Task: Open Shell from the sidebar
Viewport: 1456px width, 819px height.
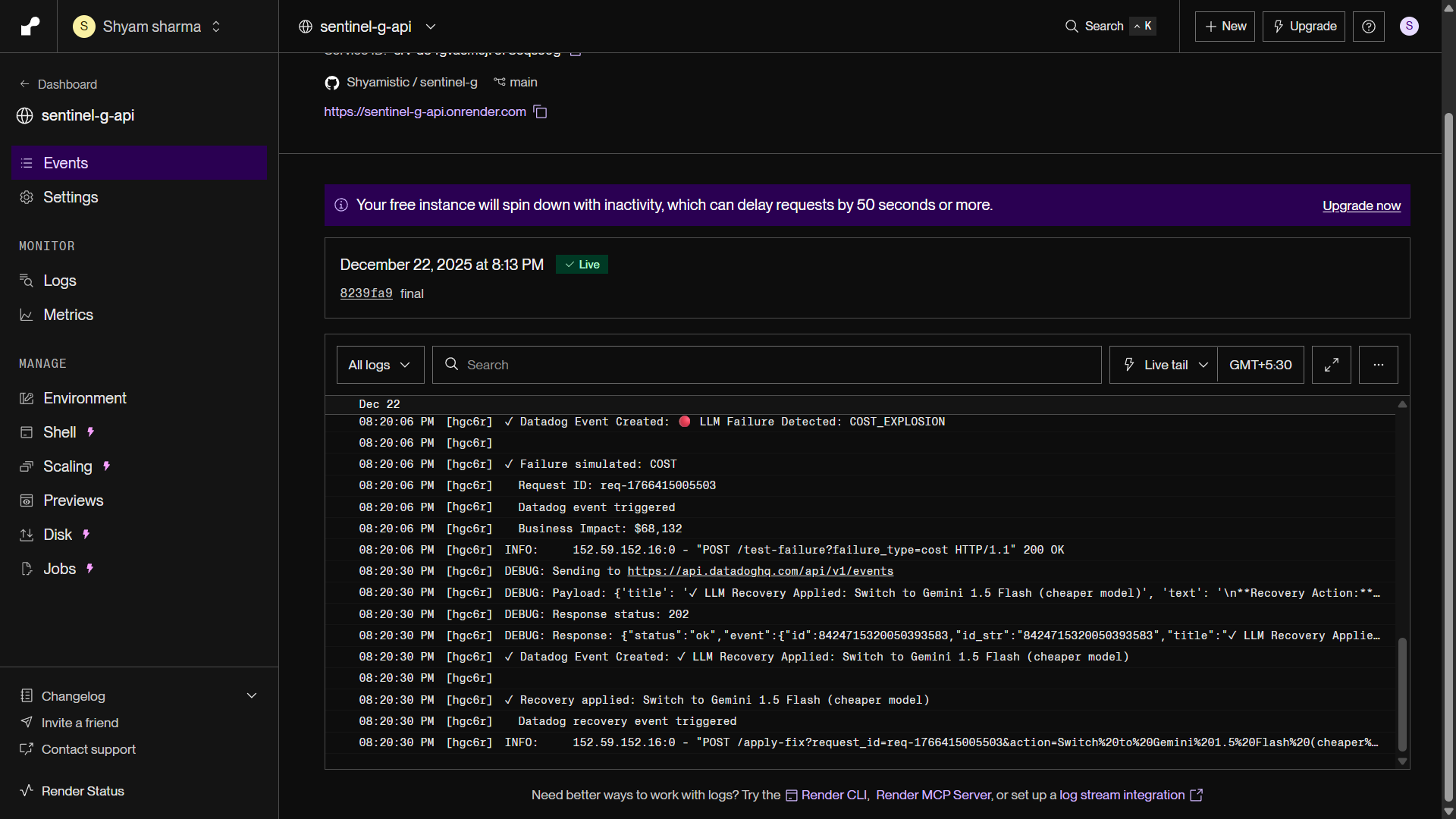Action: [x=60, y=432]
